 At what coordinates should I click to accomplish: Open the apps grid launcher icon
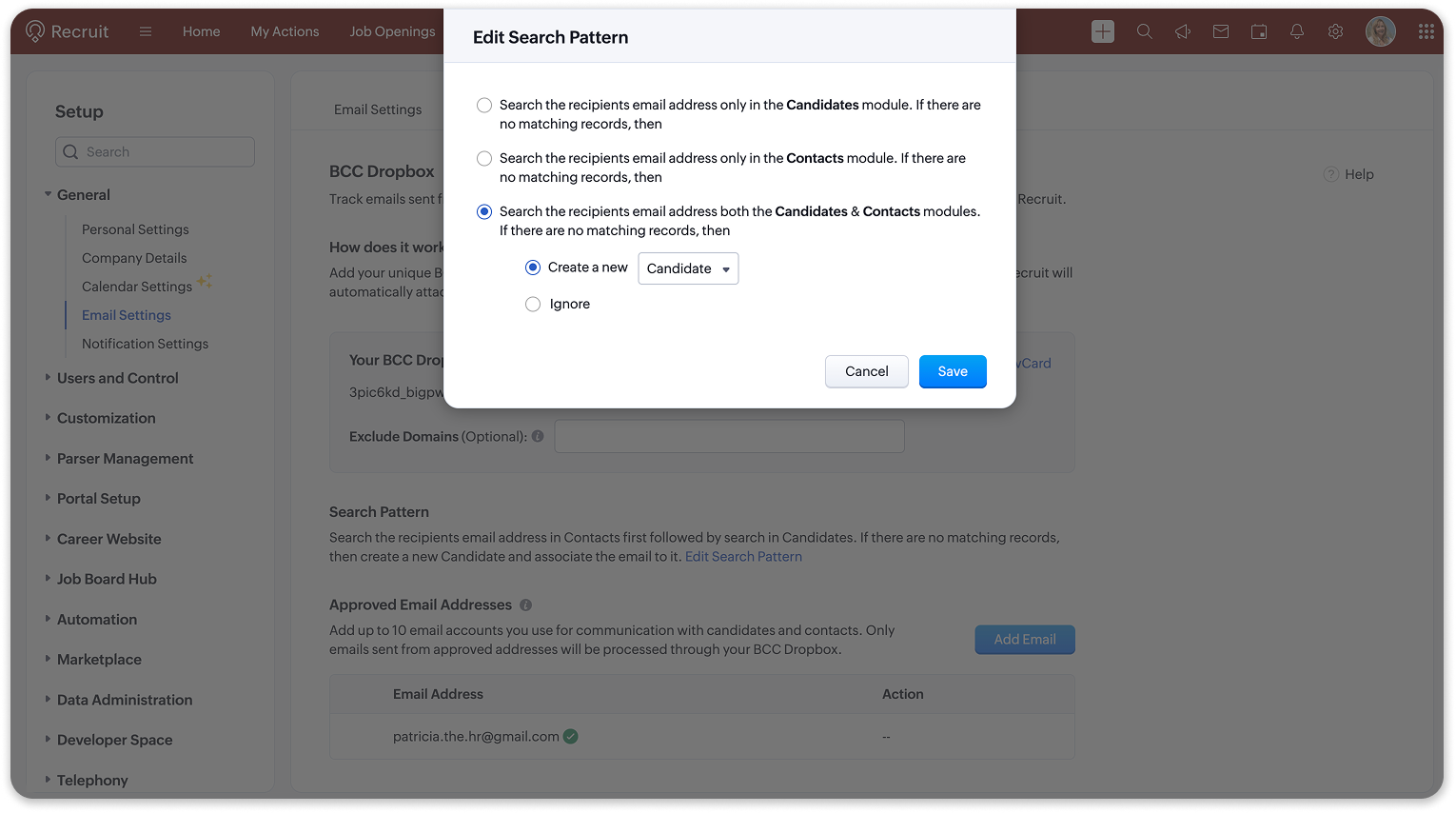point(1426,31)
